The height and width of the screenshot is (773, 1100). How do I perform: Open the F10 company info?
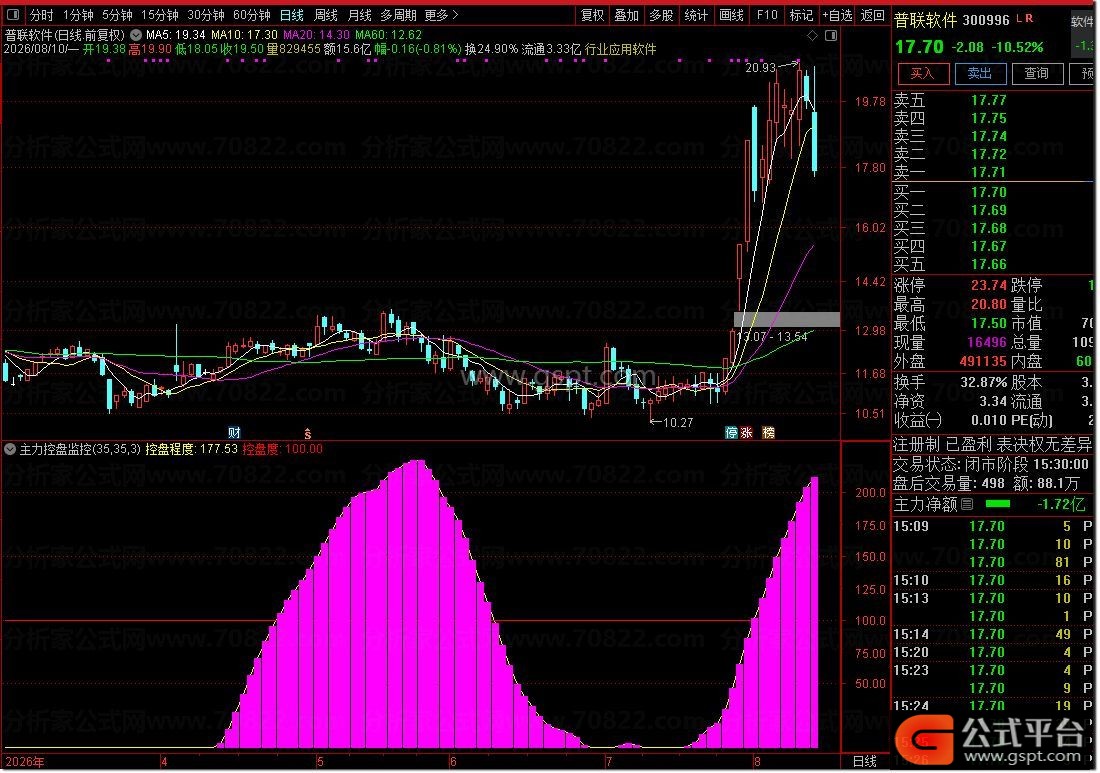coord(767,15)
